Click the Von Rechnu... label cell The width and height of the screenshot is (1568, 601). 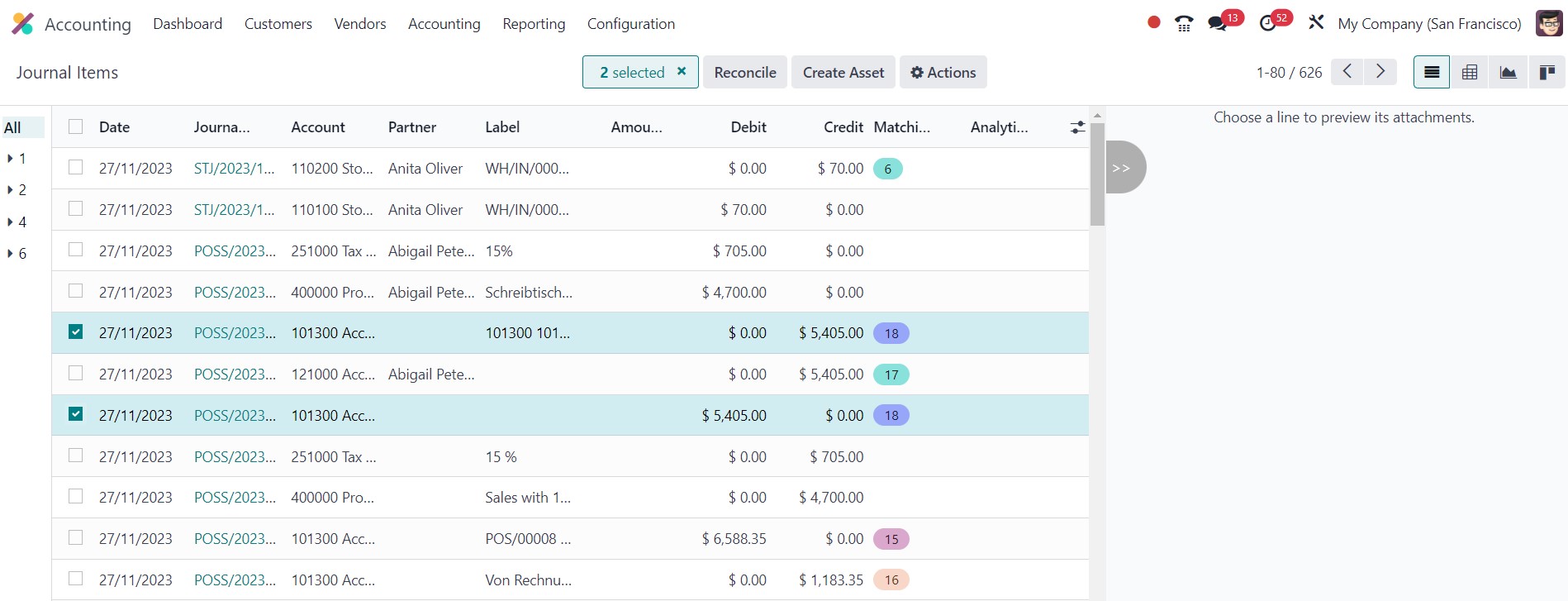(529, 580)
